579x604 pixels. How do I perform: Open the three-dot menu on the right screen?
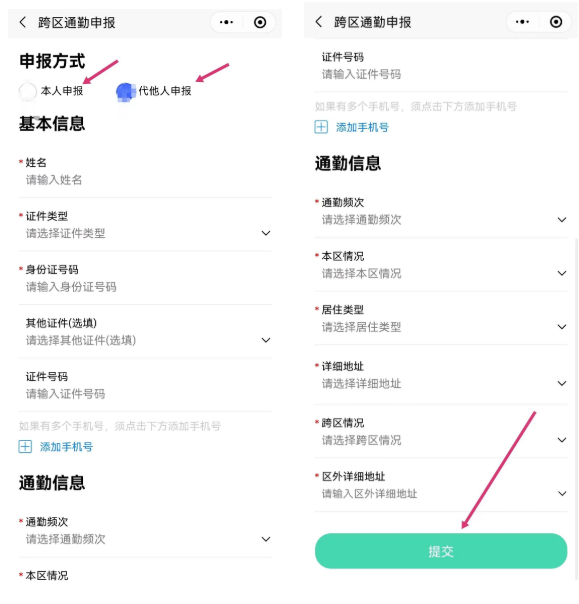(x=522, y=22)
